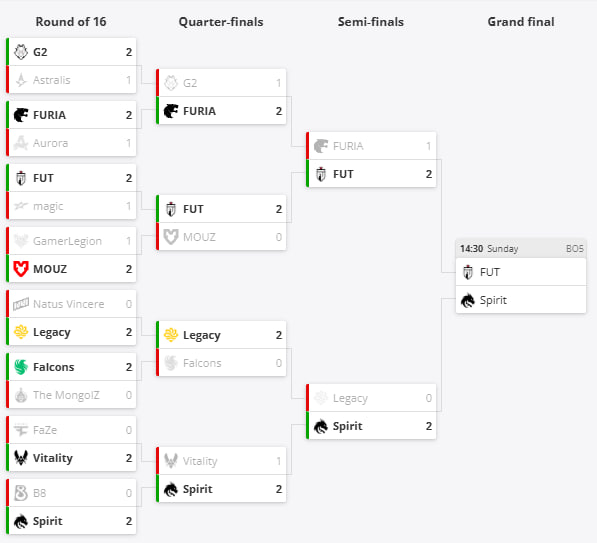Click Spirit in the Semi-finals match
This screenshot has height=543, width=597.
coord(347,426)
